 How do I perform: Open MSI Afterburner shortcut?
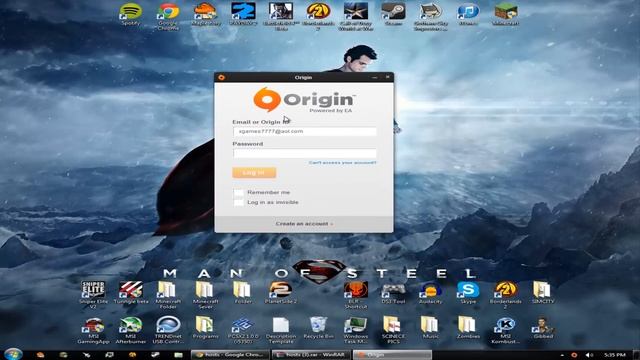point(131,331)
